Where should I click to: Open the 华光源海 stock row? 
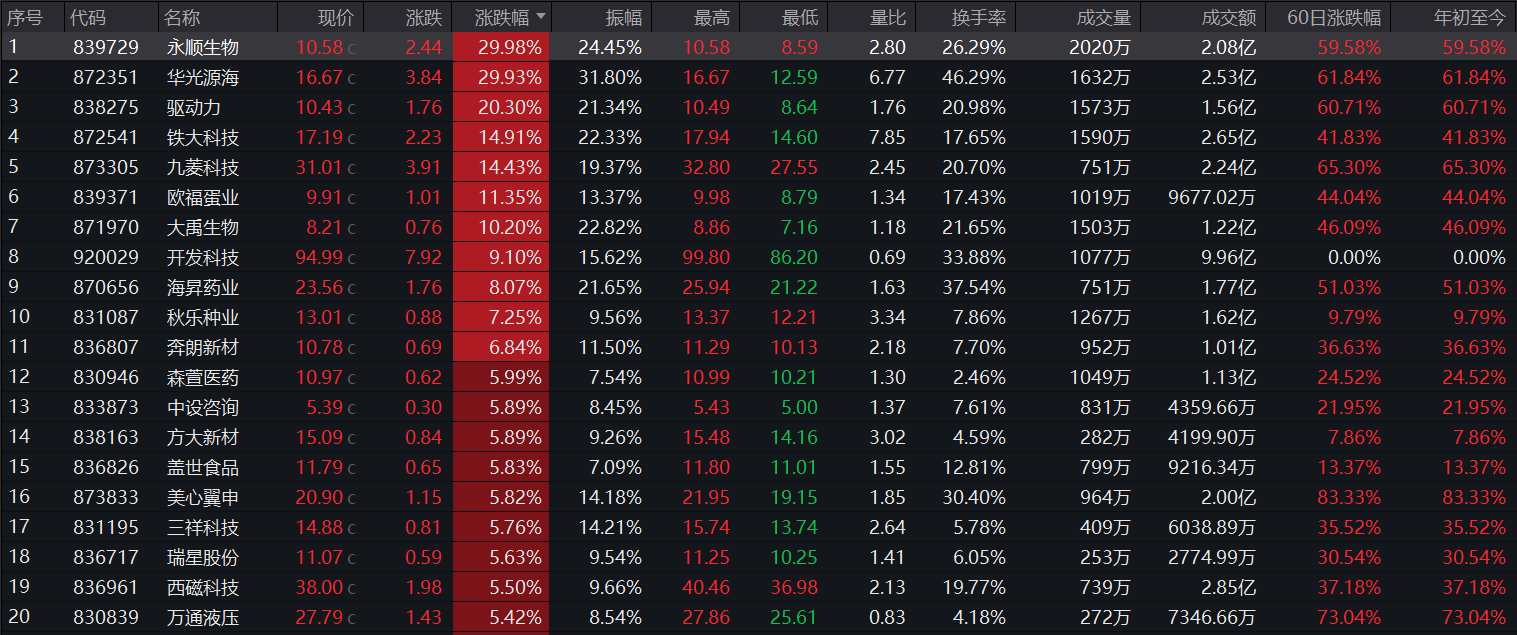click(202, 77)
